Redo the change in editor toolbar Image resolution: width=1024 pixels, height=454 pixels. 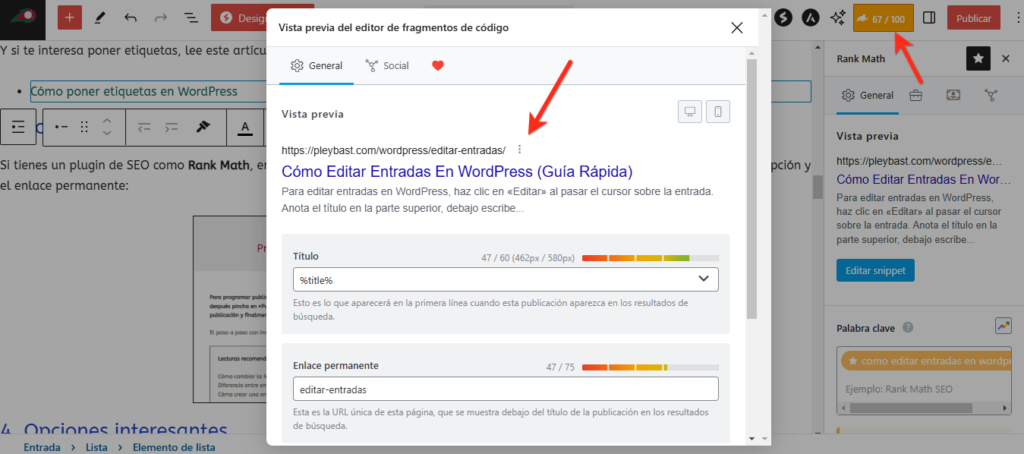click(161, 18)
